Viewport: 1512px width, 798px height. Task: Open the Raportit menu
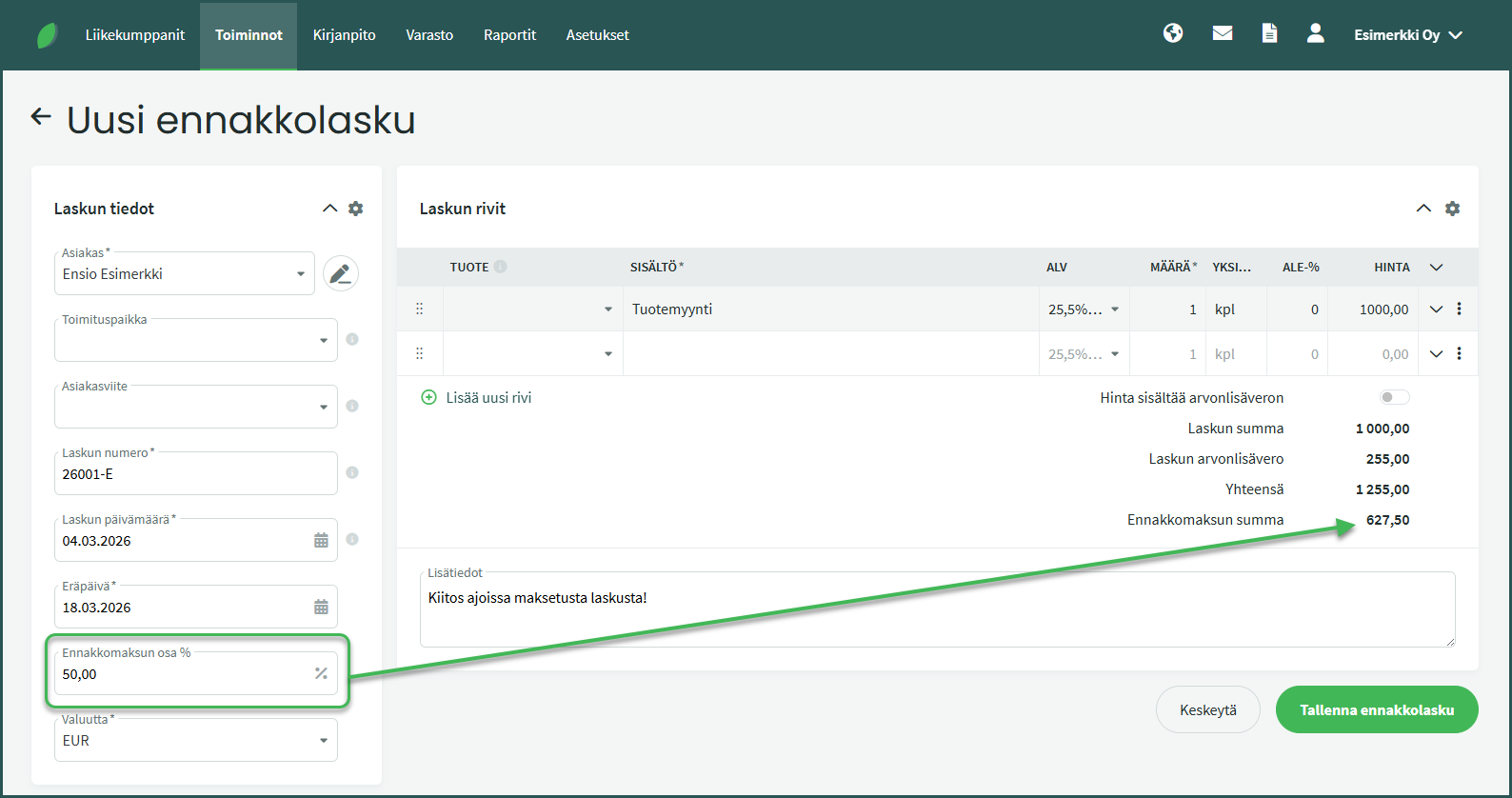click(510, 35)
